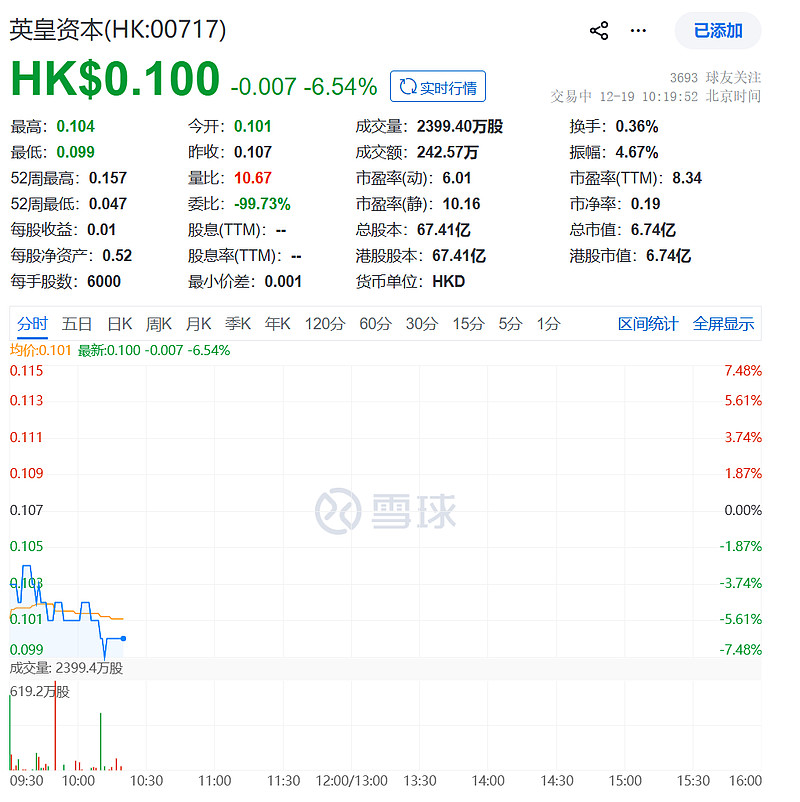Image resolution: width=800 pixels, height=802 pixels.
Task: Open the 月K chart tab
Action: 198,324
